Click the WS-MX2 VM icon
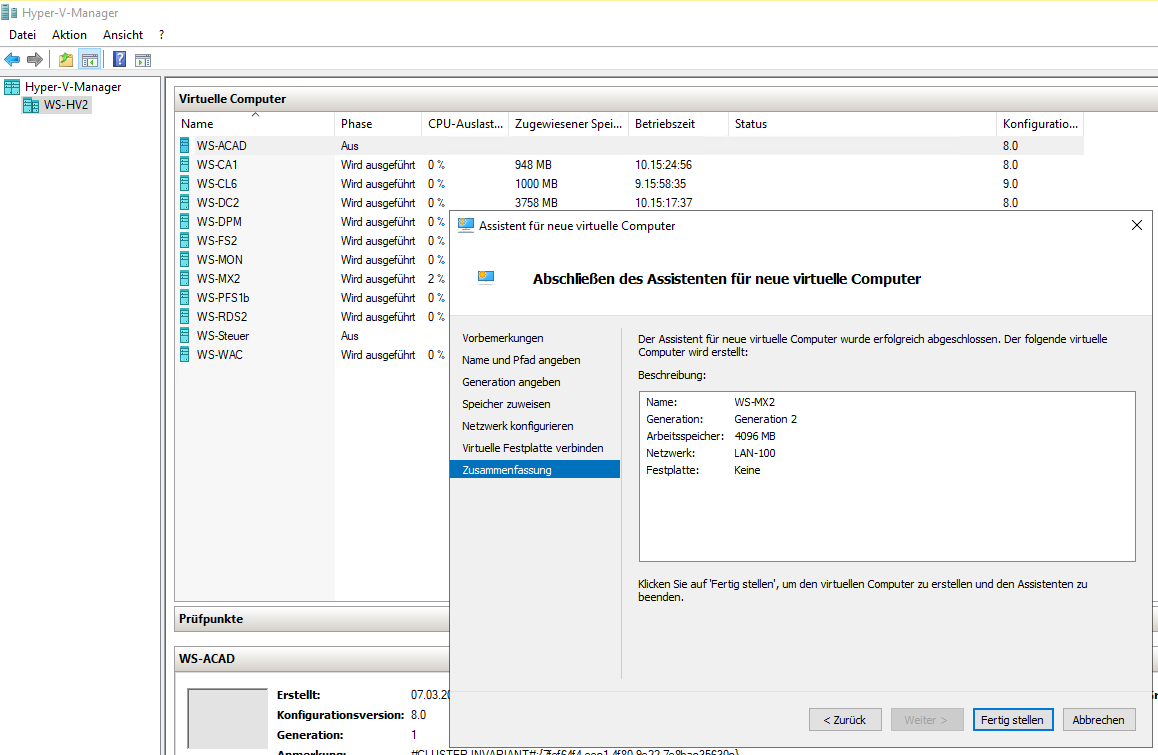The height and width of the screenshot is (755, 1158). pyautogui.click(x=185, y=279)
